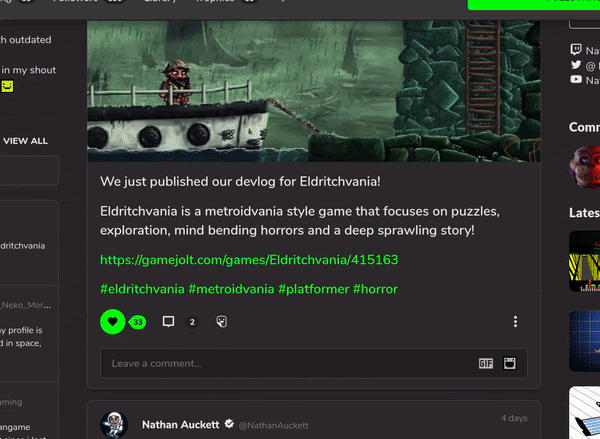Image resolution: width=600 pixels, height=439 pixels.
Task: Click VIEW ALL in left sidebar
Action: coord(25,141)
